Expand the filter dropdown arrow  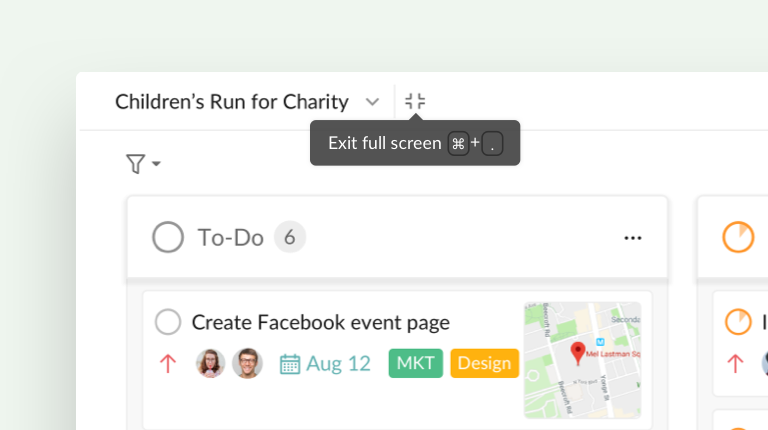pos(156,164)
